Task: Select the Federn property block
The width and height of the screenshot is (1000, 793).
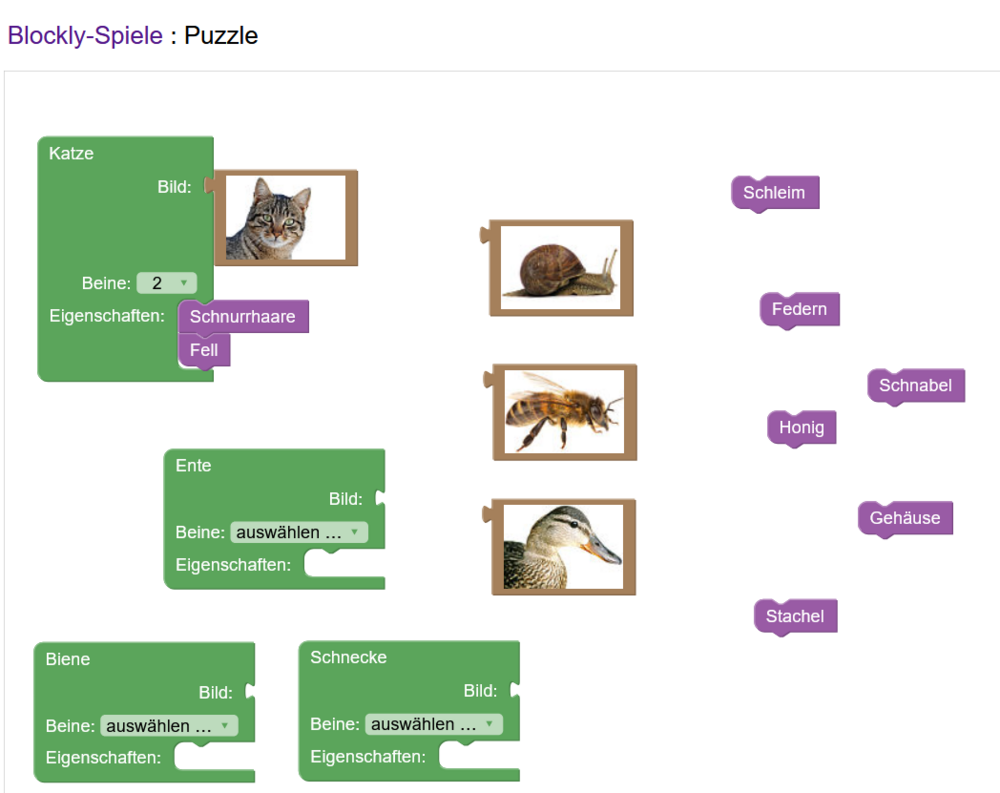Action: [799, 309]
